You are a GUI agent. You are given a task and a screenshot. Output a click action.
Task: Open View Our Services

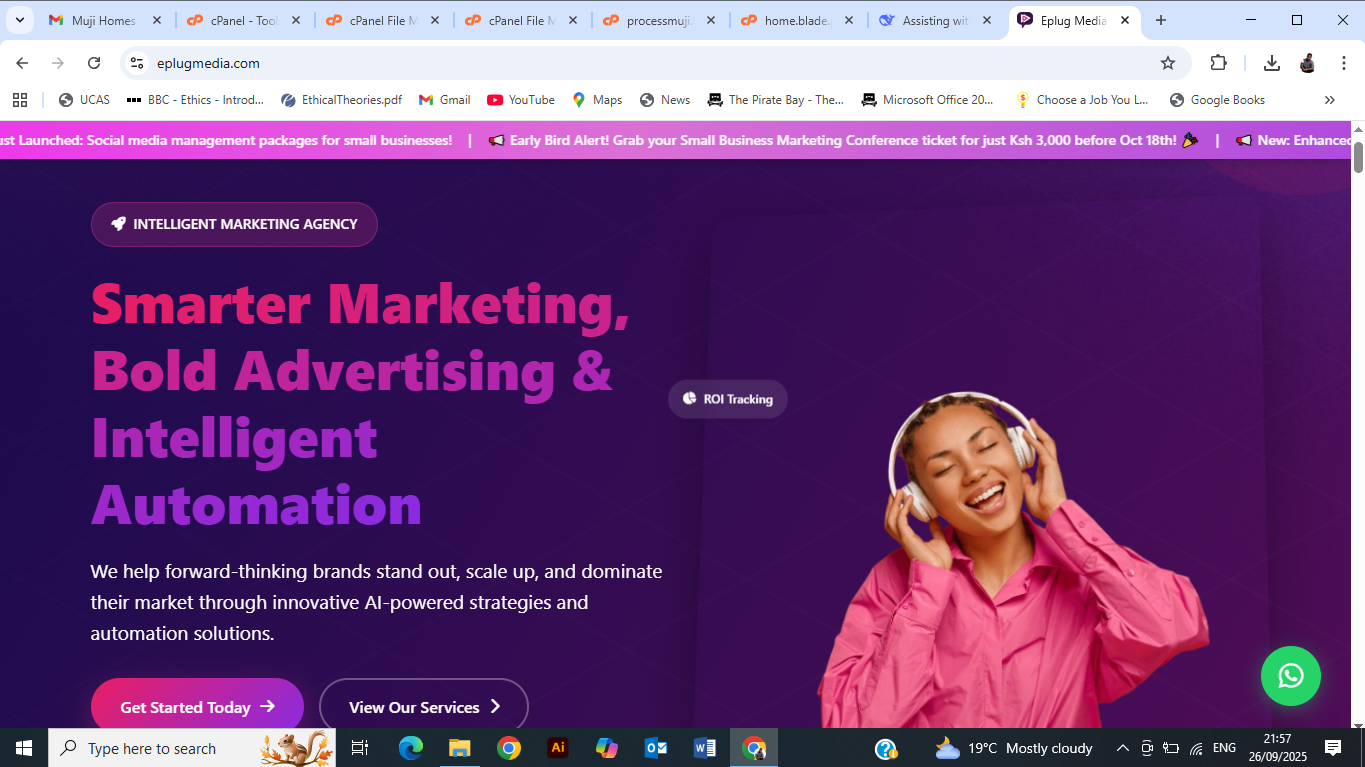click(422, 706)
